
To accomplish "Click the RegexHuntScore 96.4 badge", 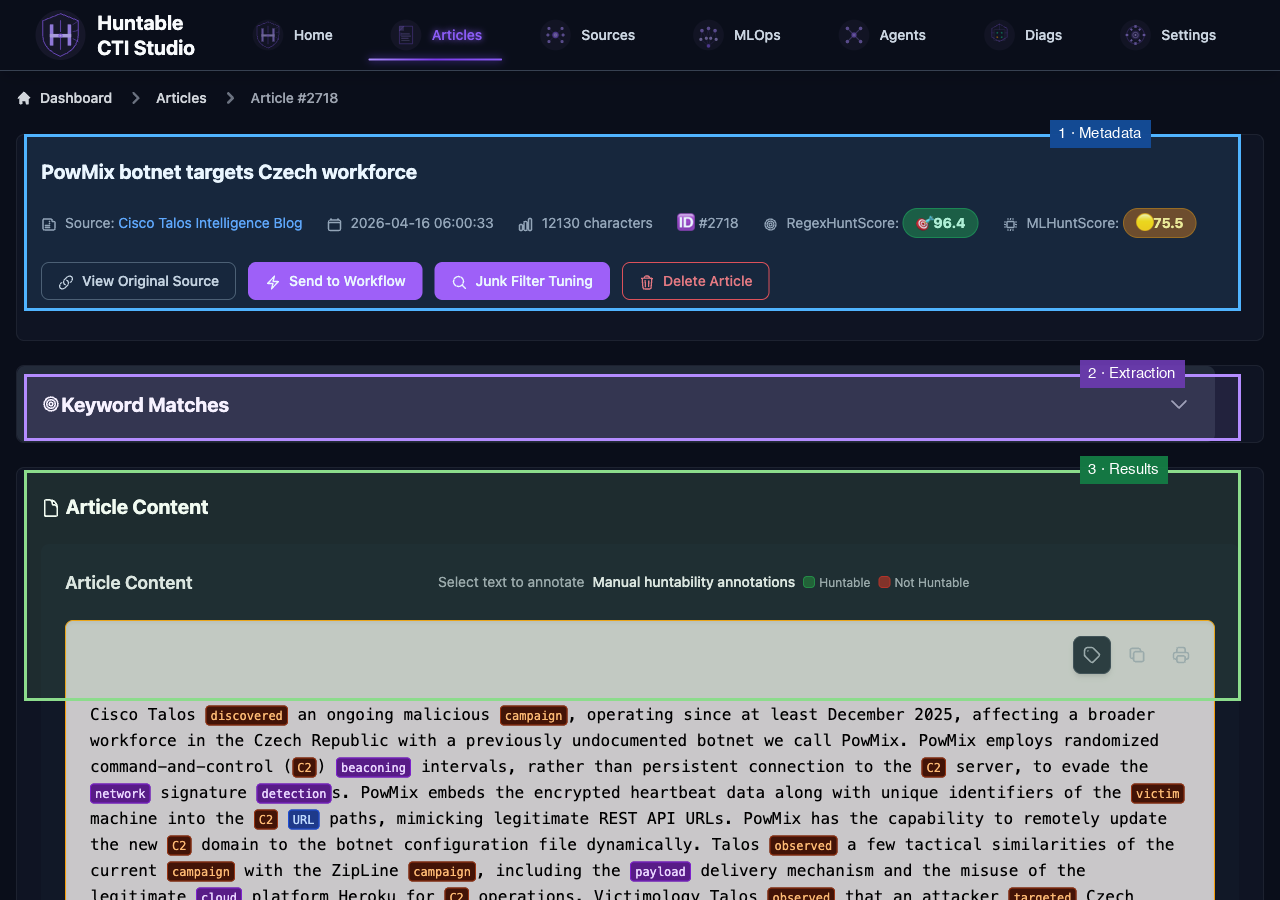I will pos(940,223).
